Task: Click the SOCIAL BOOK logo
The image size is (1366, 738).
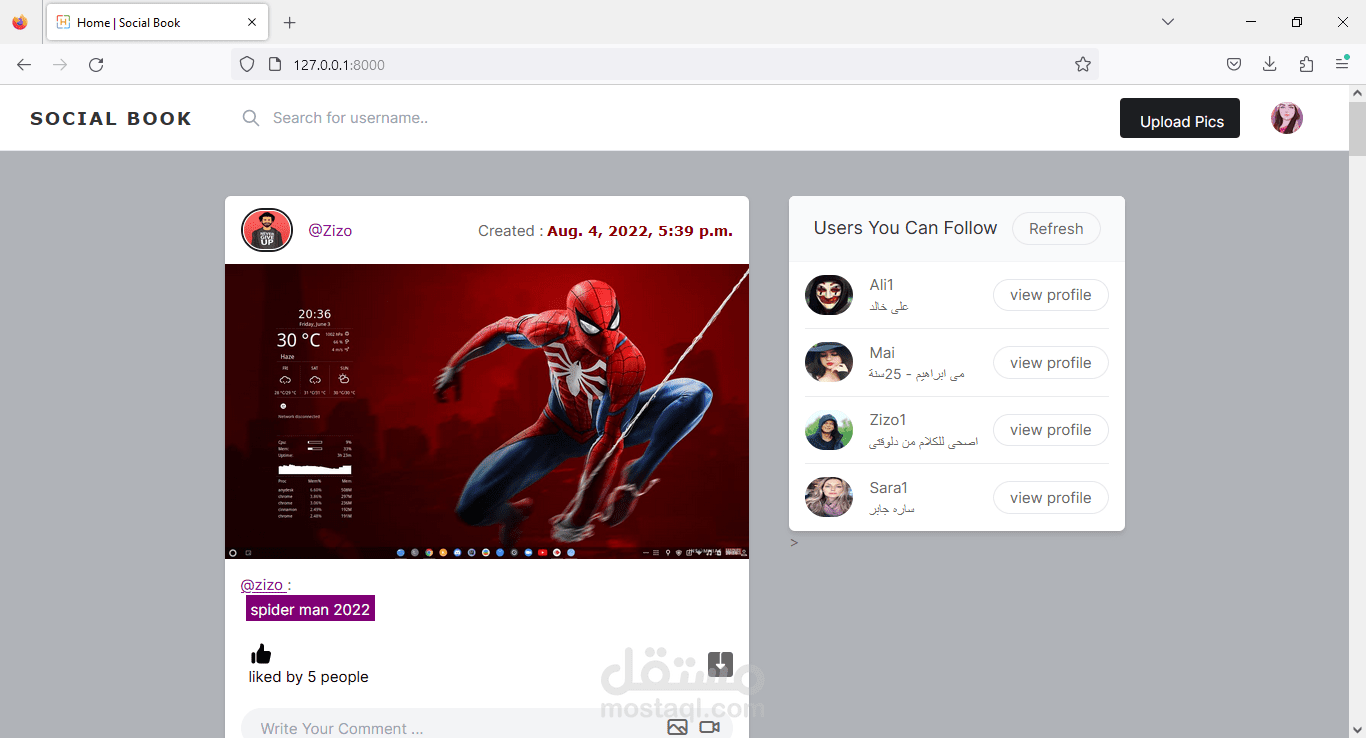Action: click(110, 118)
